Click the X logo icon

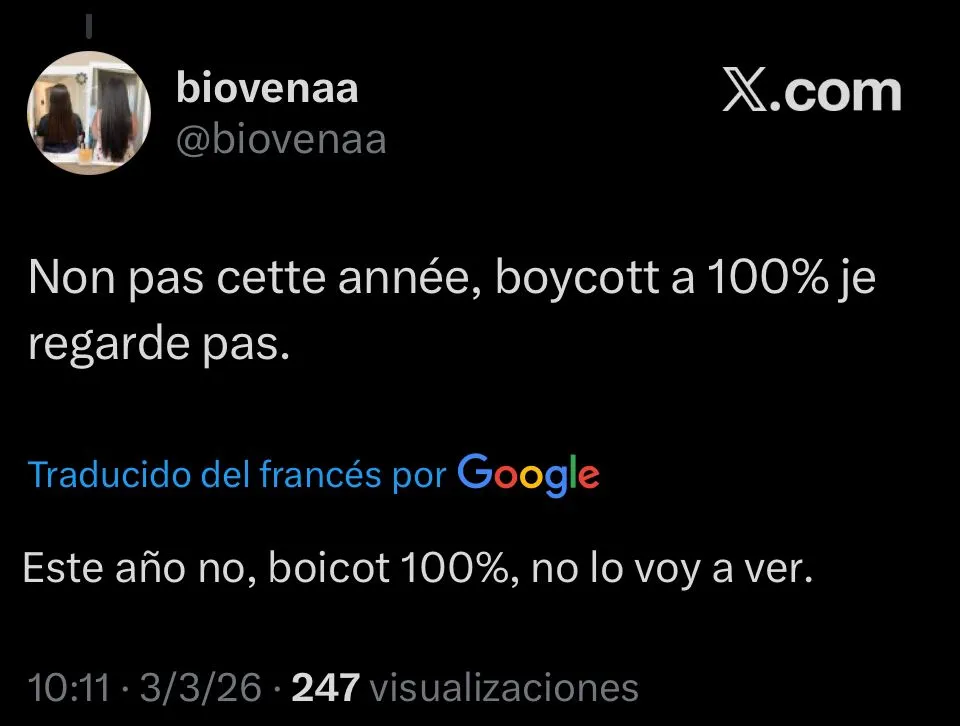pos(744,90)
